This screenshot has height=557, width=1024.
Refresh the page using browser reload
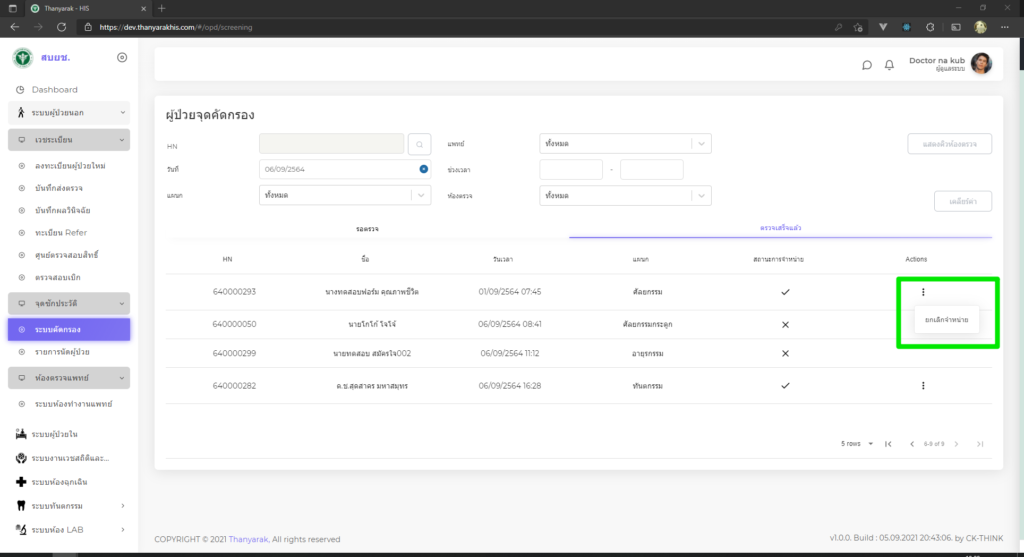click(62, 27)
